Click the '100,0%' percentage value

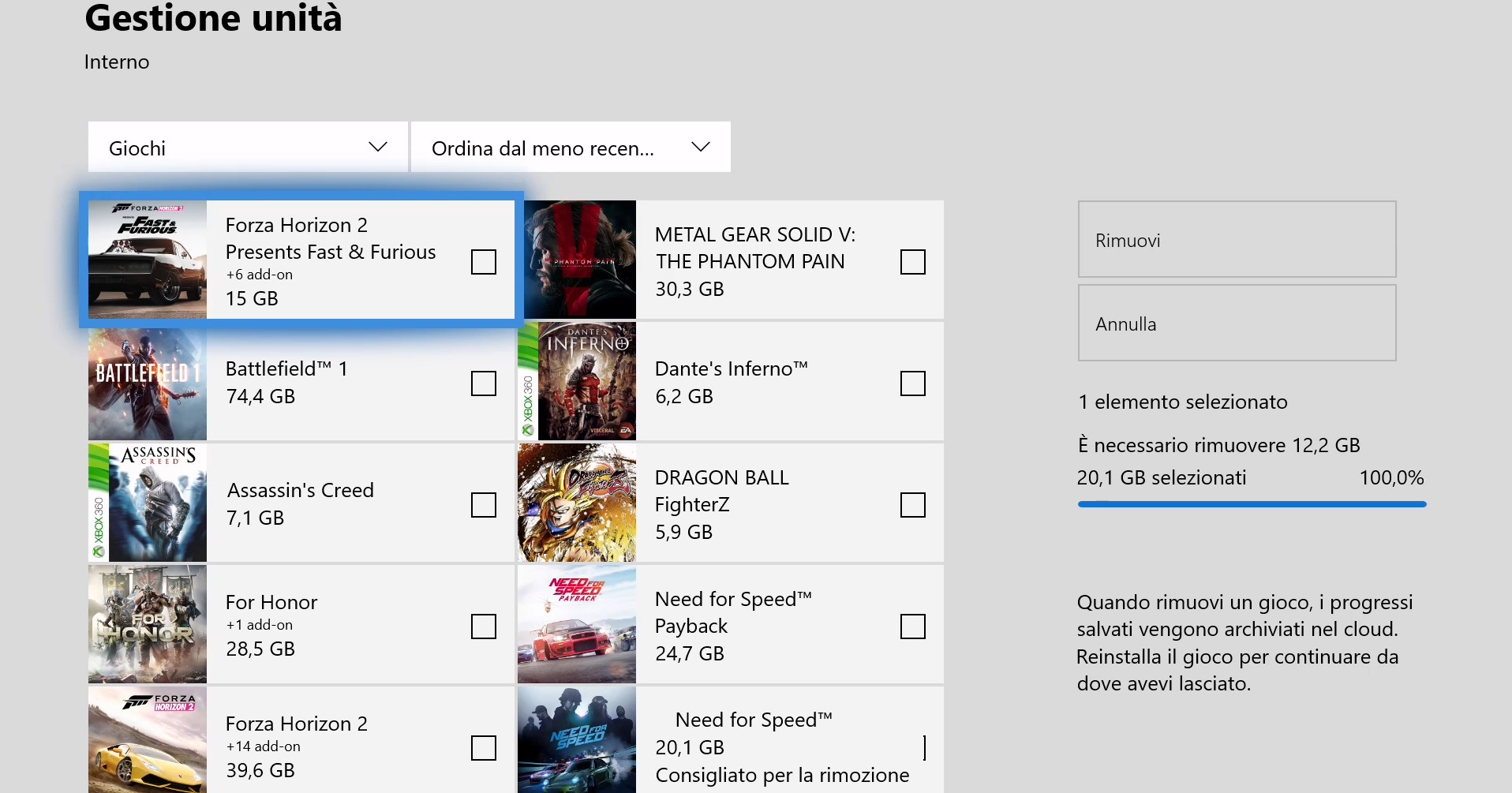pos(1391,477)
